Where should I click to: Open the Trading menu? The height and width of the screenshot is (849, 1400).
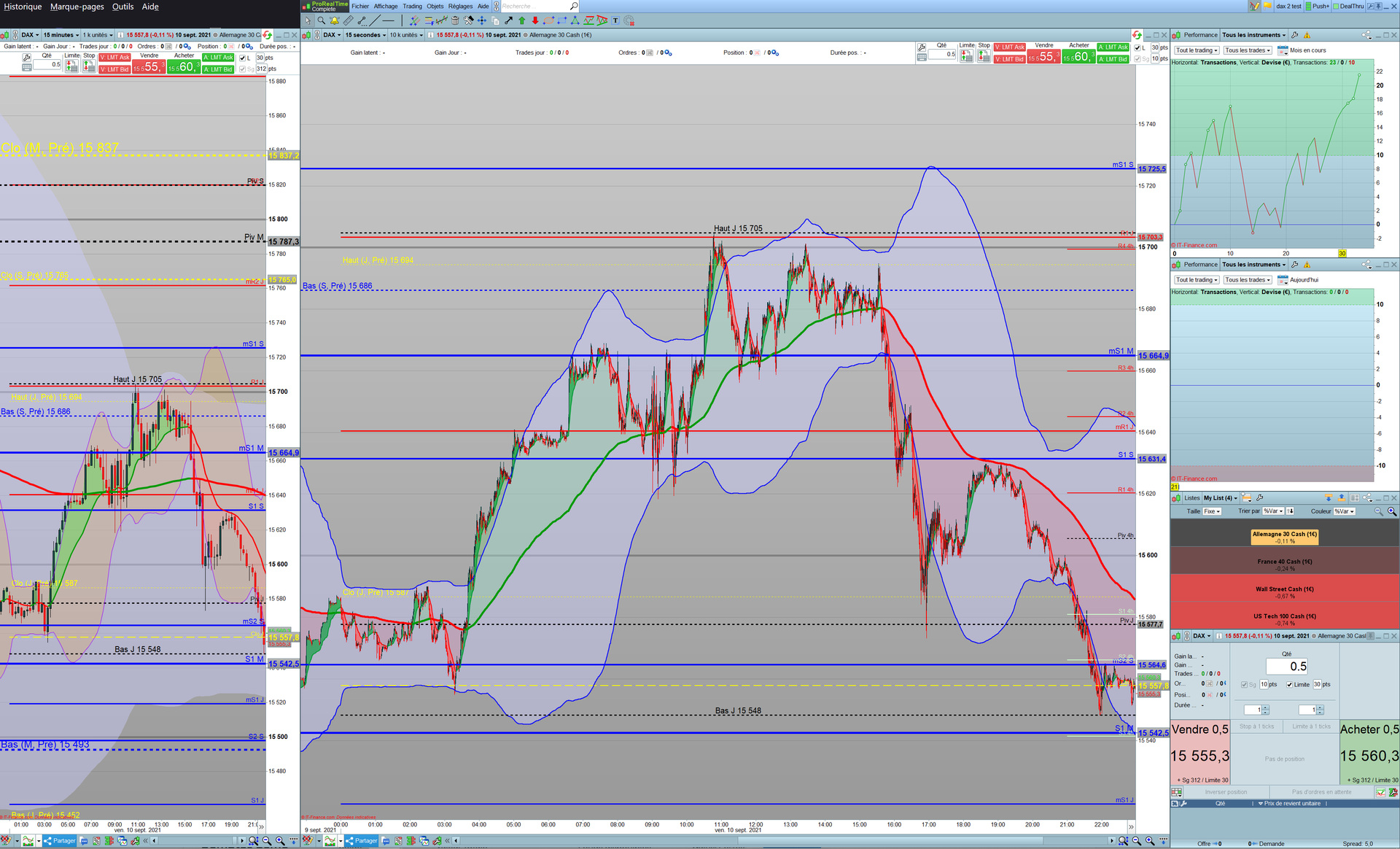[x=412, y=6]
